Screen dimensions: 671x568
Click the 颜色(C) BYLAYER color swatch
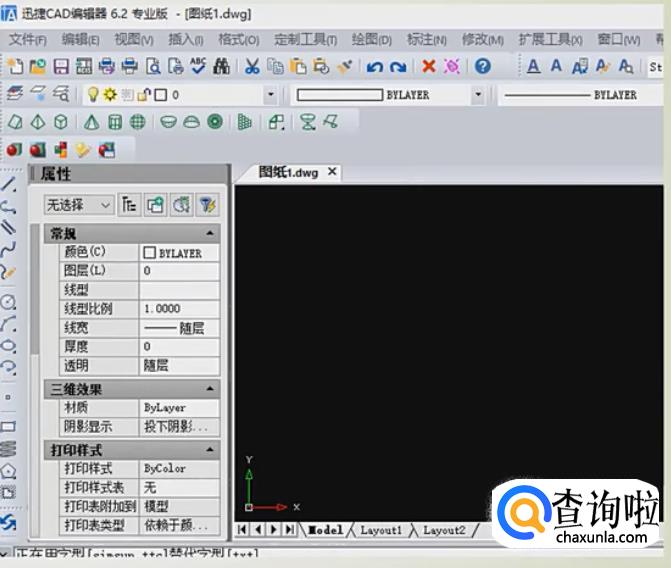[x=149, y=253]
